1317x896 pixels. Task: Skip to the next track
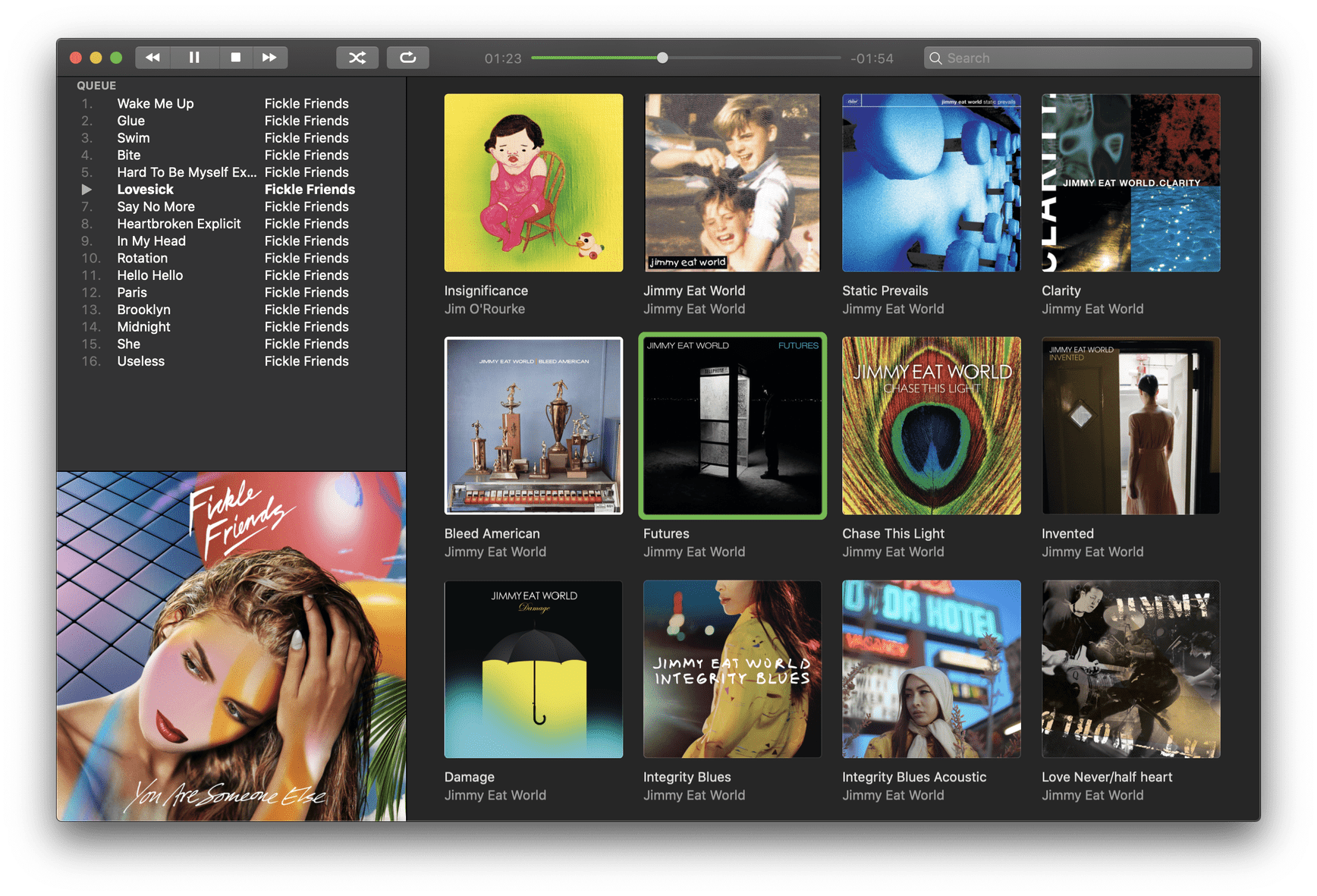click(269, 58)
